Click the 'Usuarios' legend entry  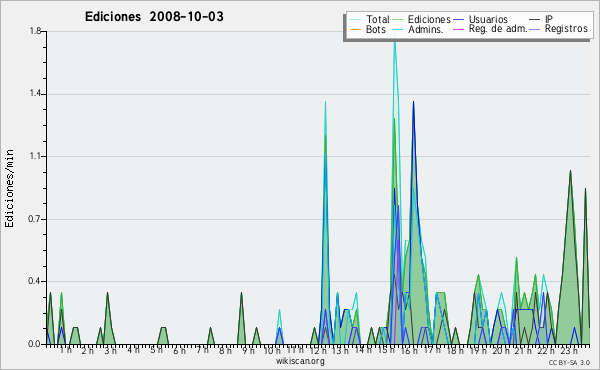[488, 19]
